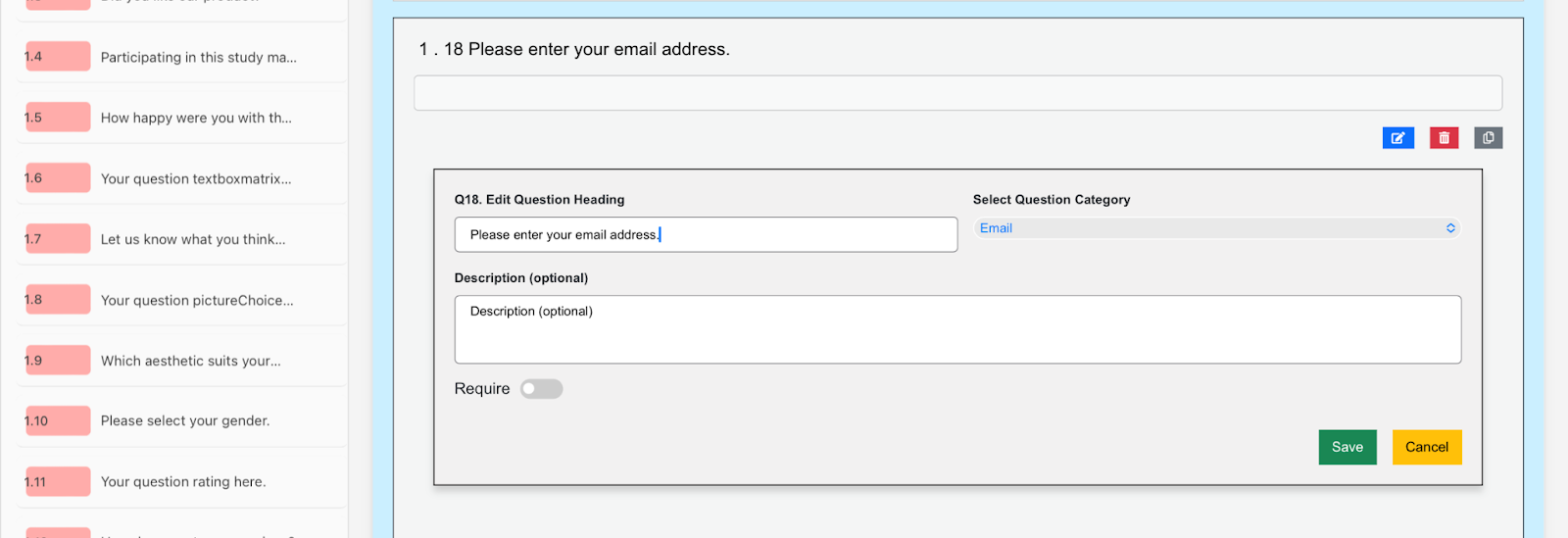The height and width of the screenshot is (538, 1568).
Task: Click the Edit Question Heading field
Action: (706, 235)
